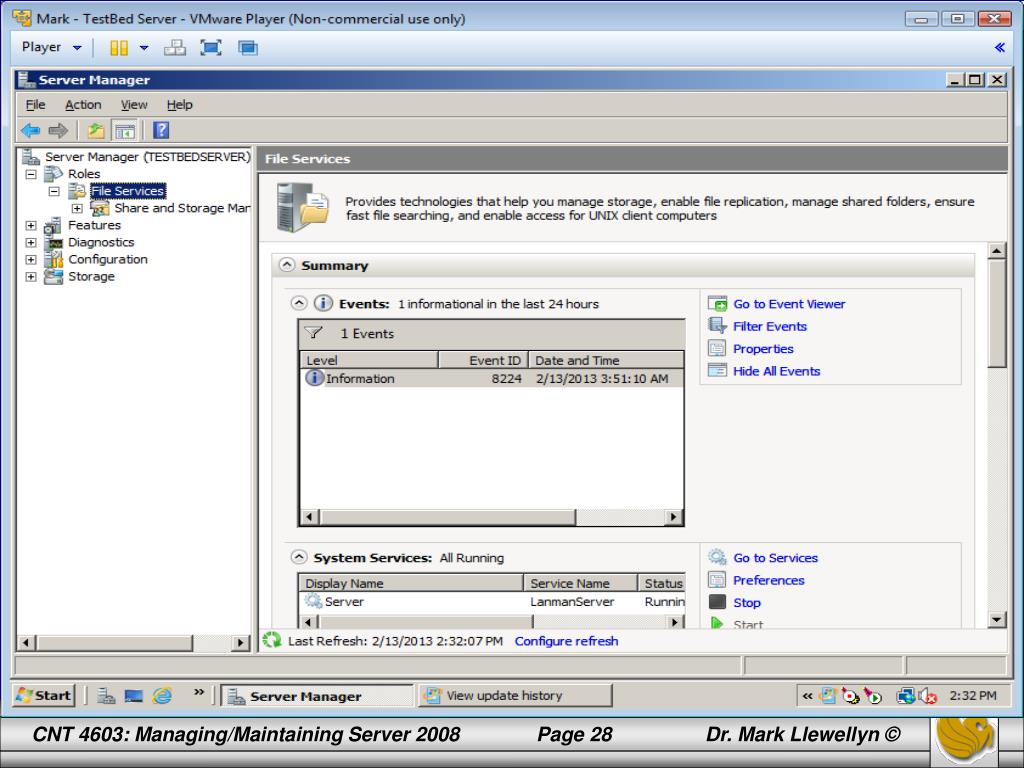
Task: Collapse the System Services section
Action: [x=298, y=557]
